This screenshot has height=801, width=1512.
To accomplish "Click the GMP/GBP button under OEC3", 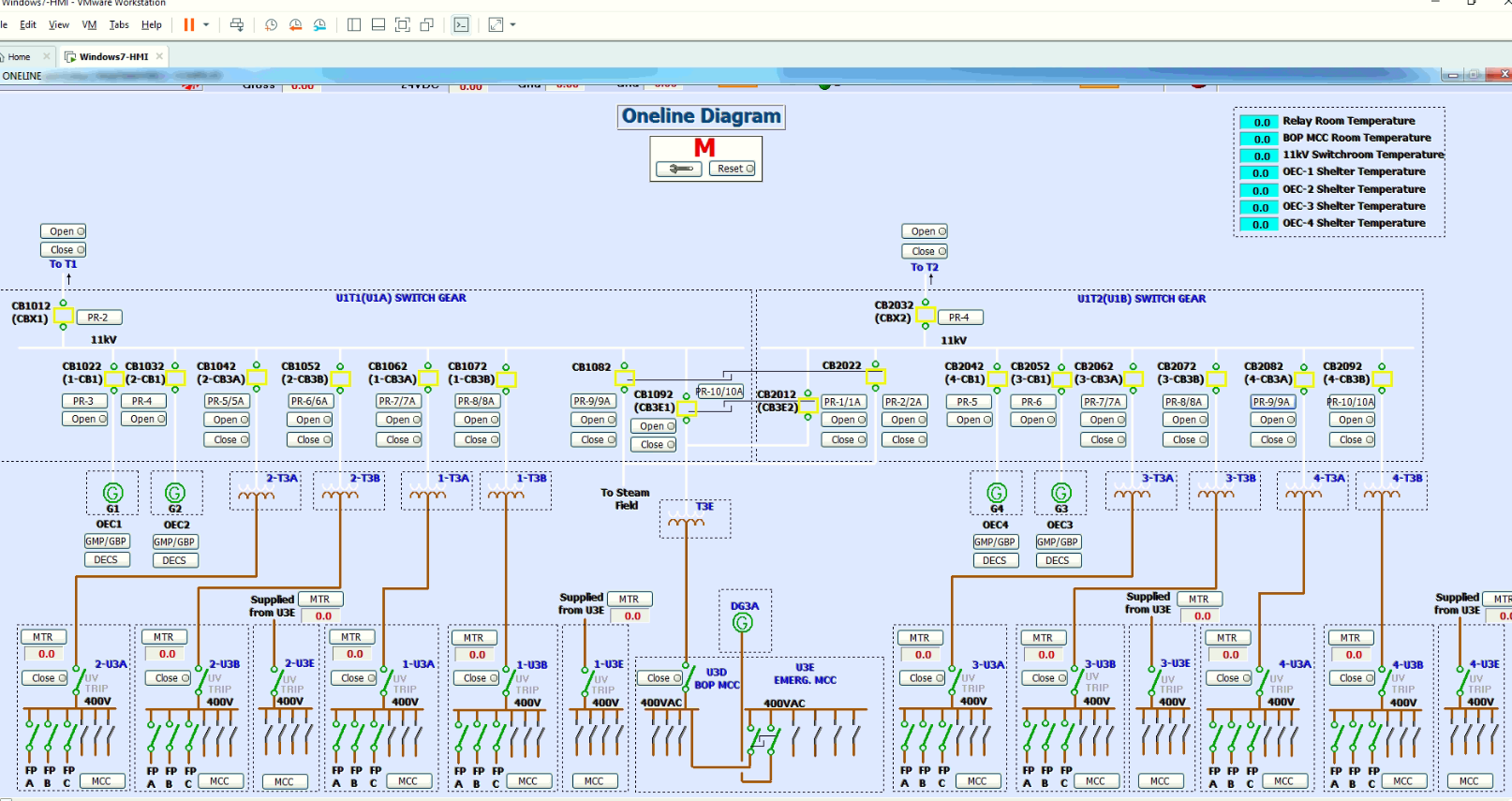I will [x=1058, y=541].
